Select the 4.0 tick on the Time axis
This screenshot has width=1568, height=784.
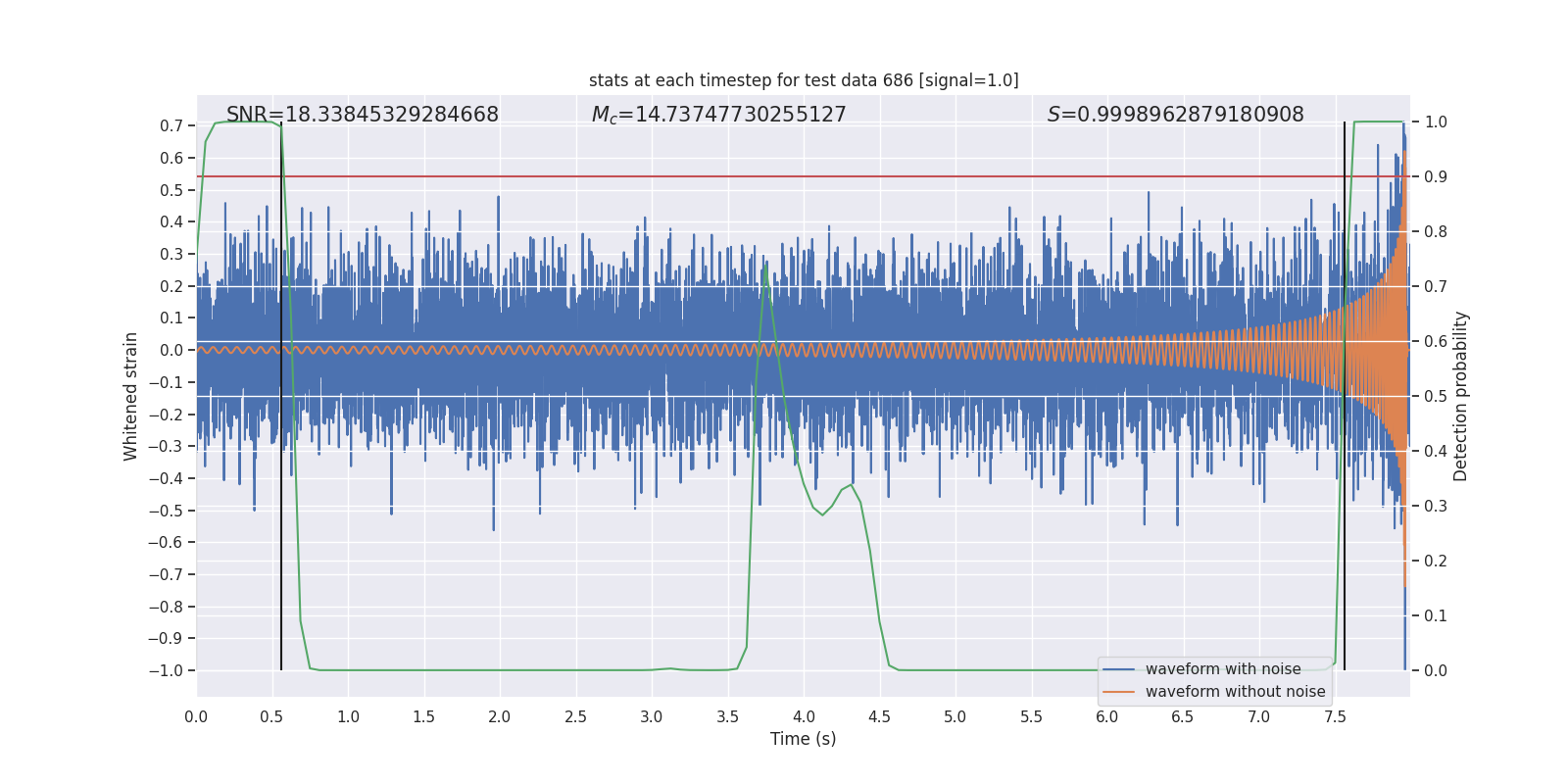(x=804, y=716)
